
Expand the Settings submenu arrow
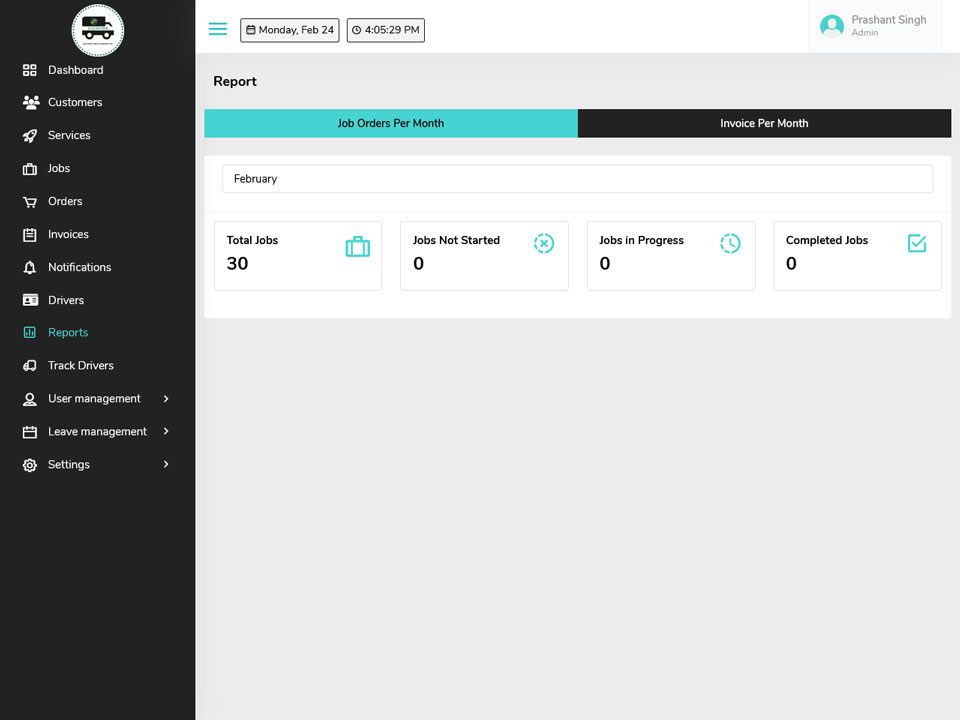166,465
